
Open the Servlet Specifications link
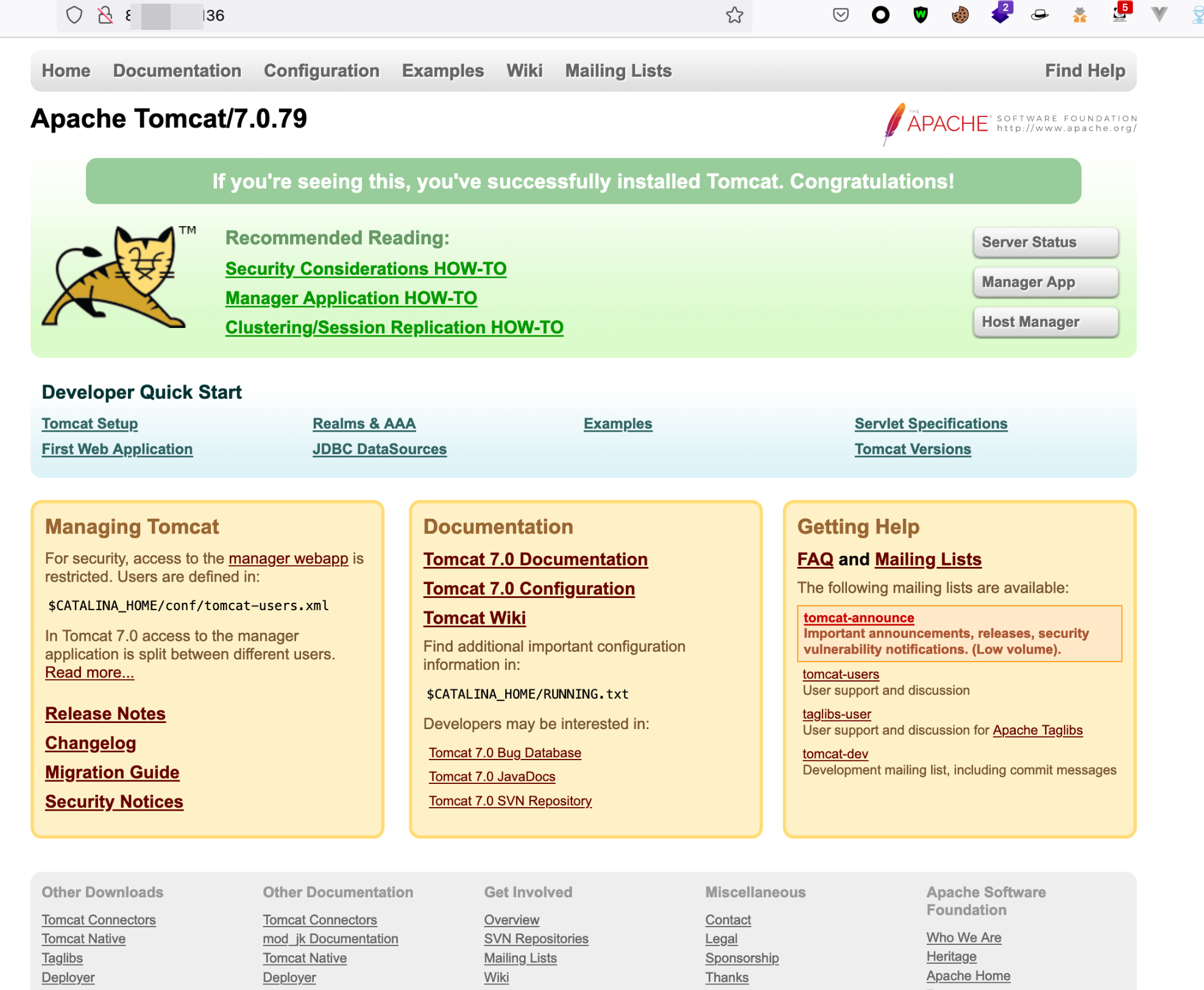931,424
